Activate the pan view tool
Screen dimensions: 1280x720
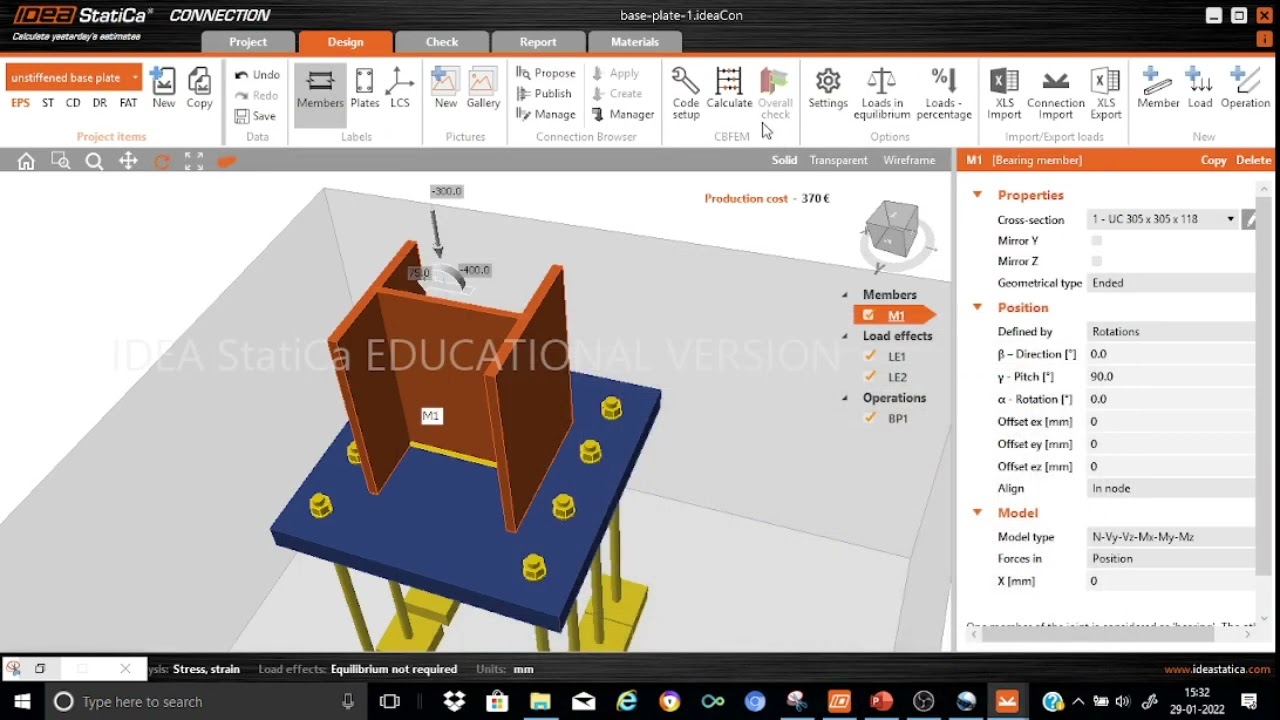tap(128, 161)
